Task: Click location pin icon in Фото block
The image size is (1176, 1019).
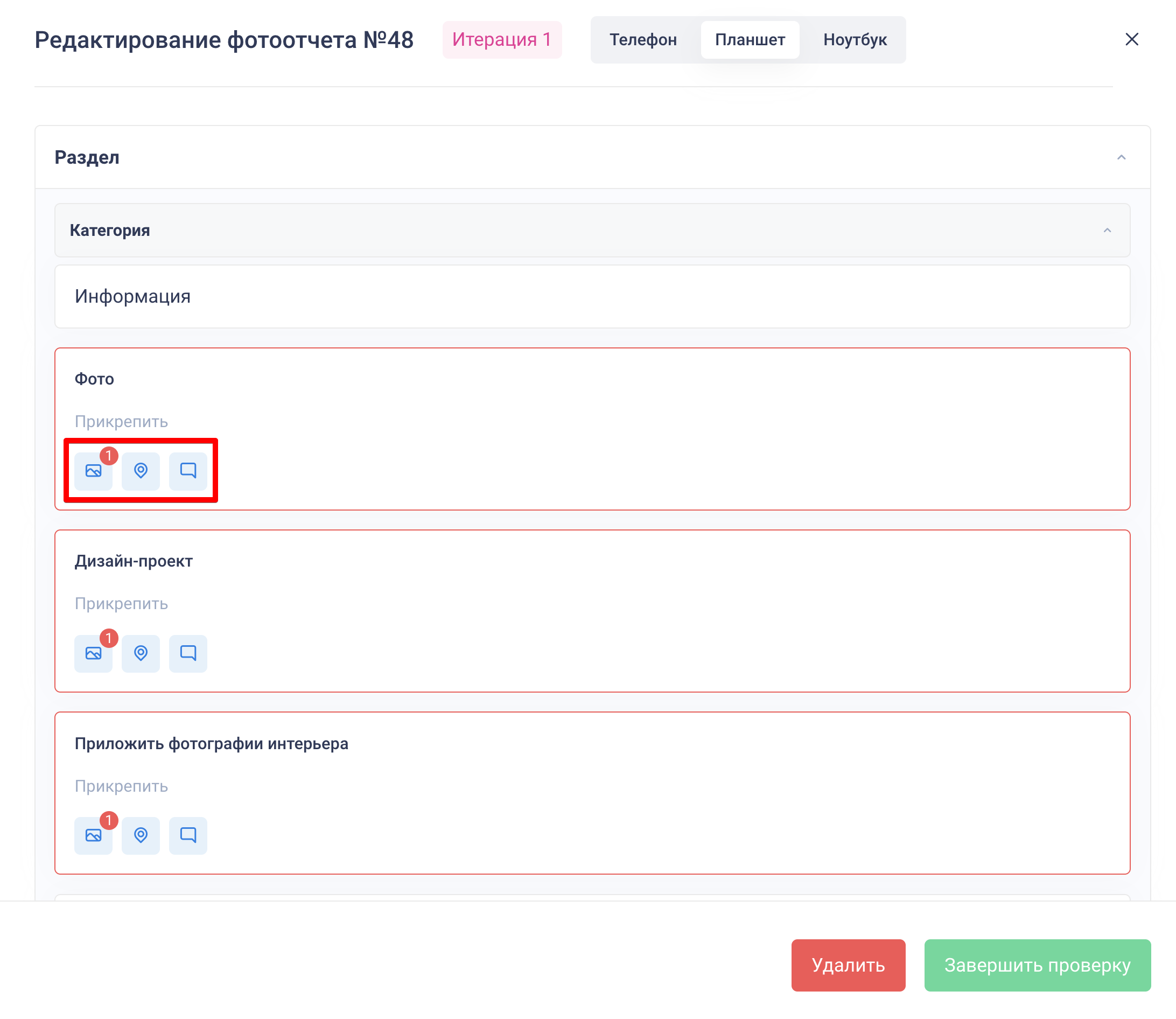Action: [x=141, y=471]
